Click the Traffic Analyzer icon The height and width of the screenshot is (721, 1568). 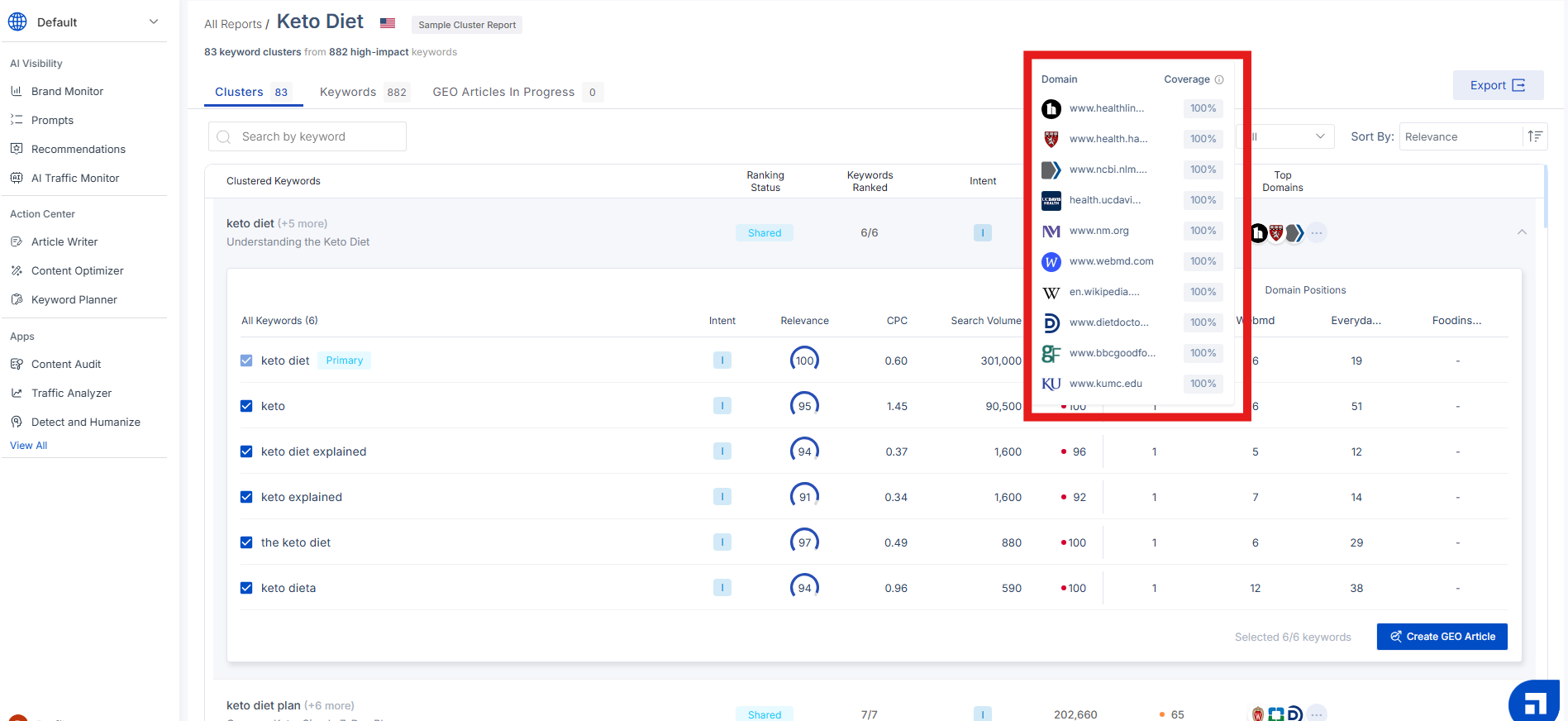[17, 393]
